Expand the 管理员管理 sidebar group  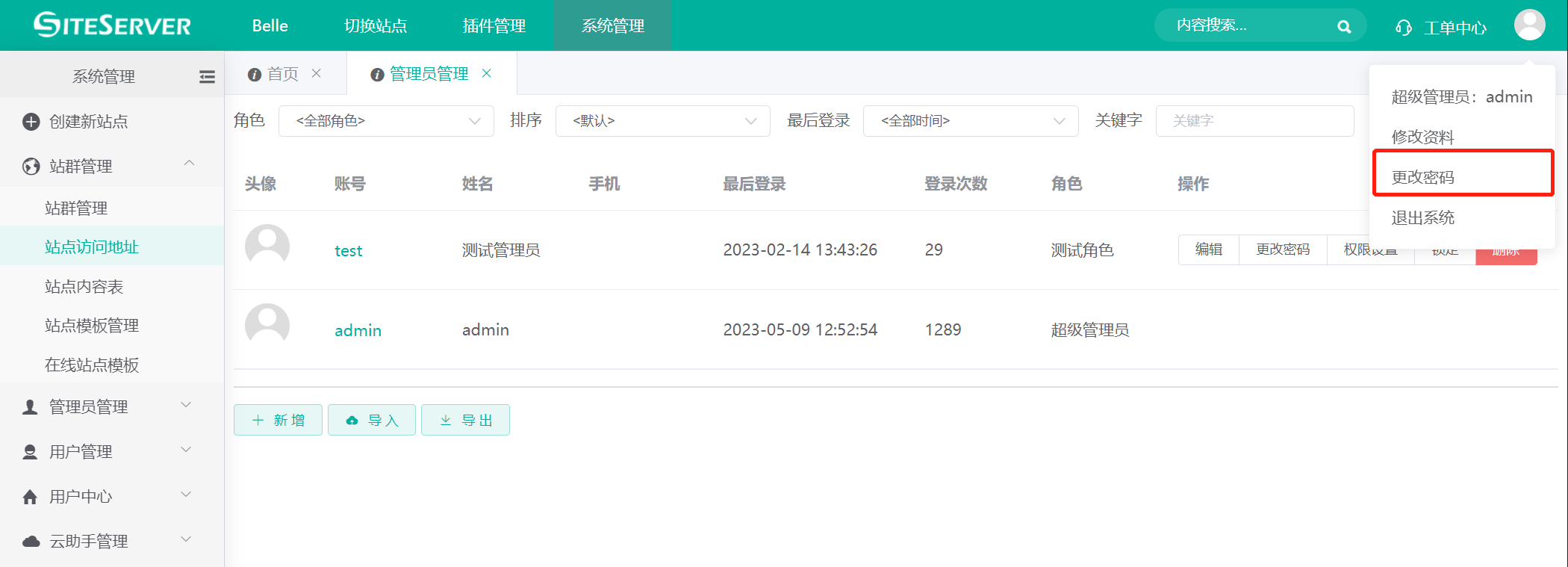(187, 405)
